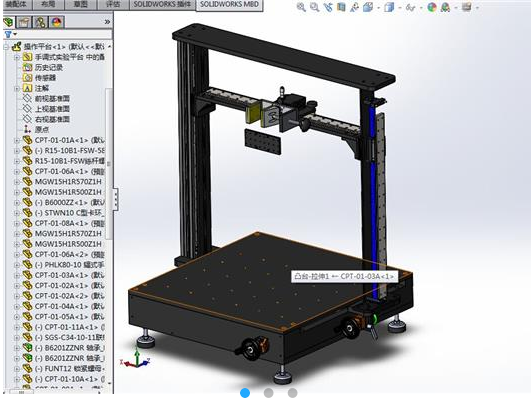Open the Display Style dropdown cube
This screenshot has height=399, width=531.
[x=389, y=7]
